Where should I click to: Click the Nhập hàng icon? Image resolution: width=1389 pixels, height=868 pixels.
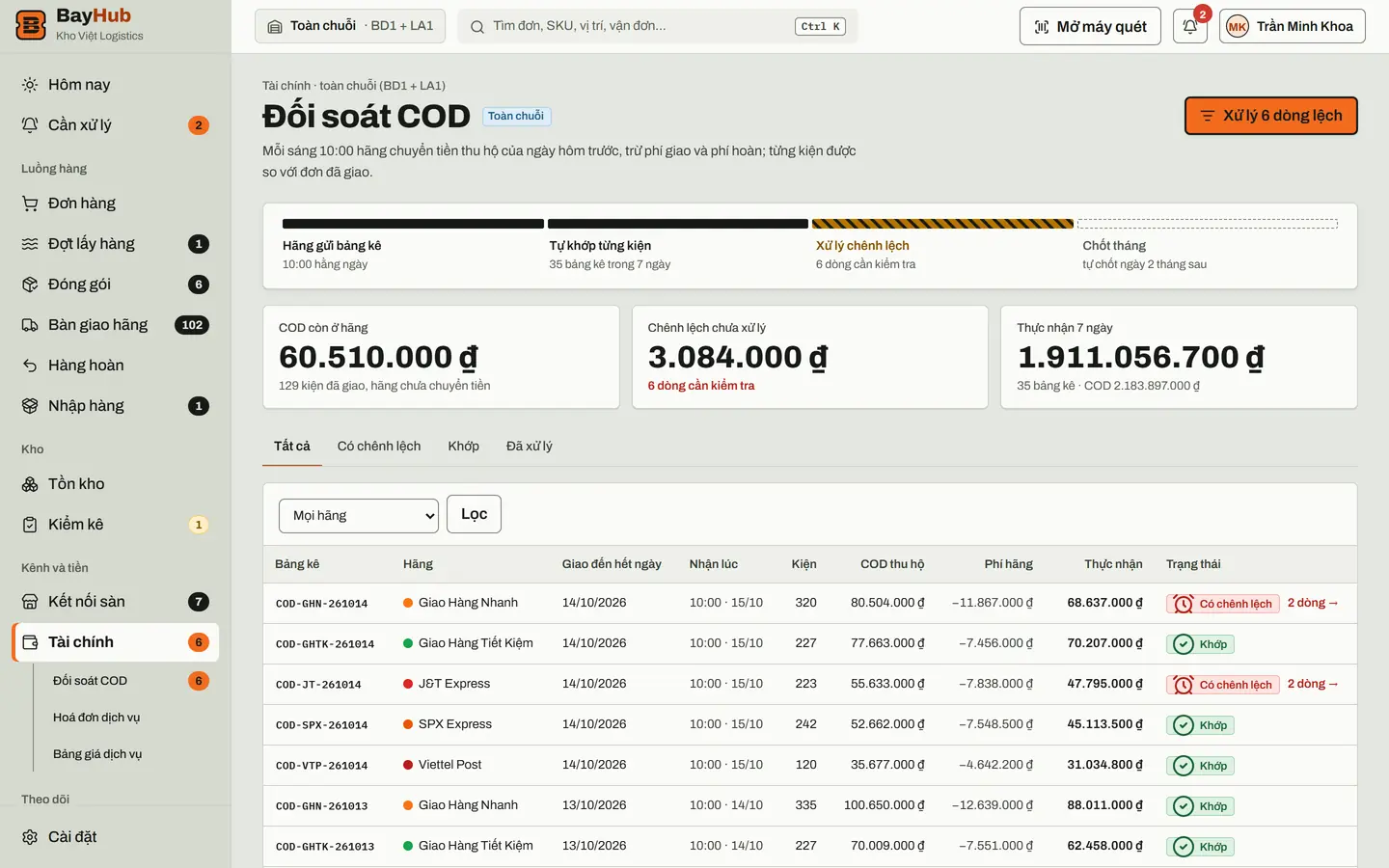click(30, 406)
